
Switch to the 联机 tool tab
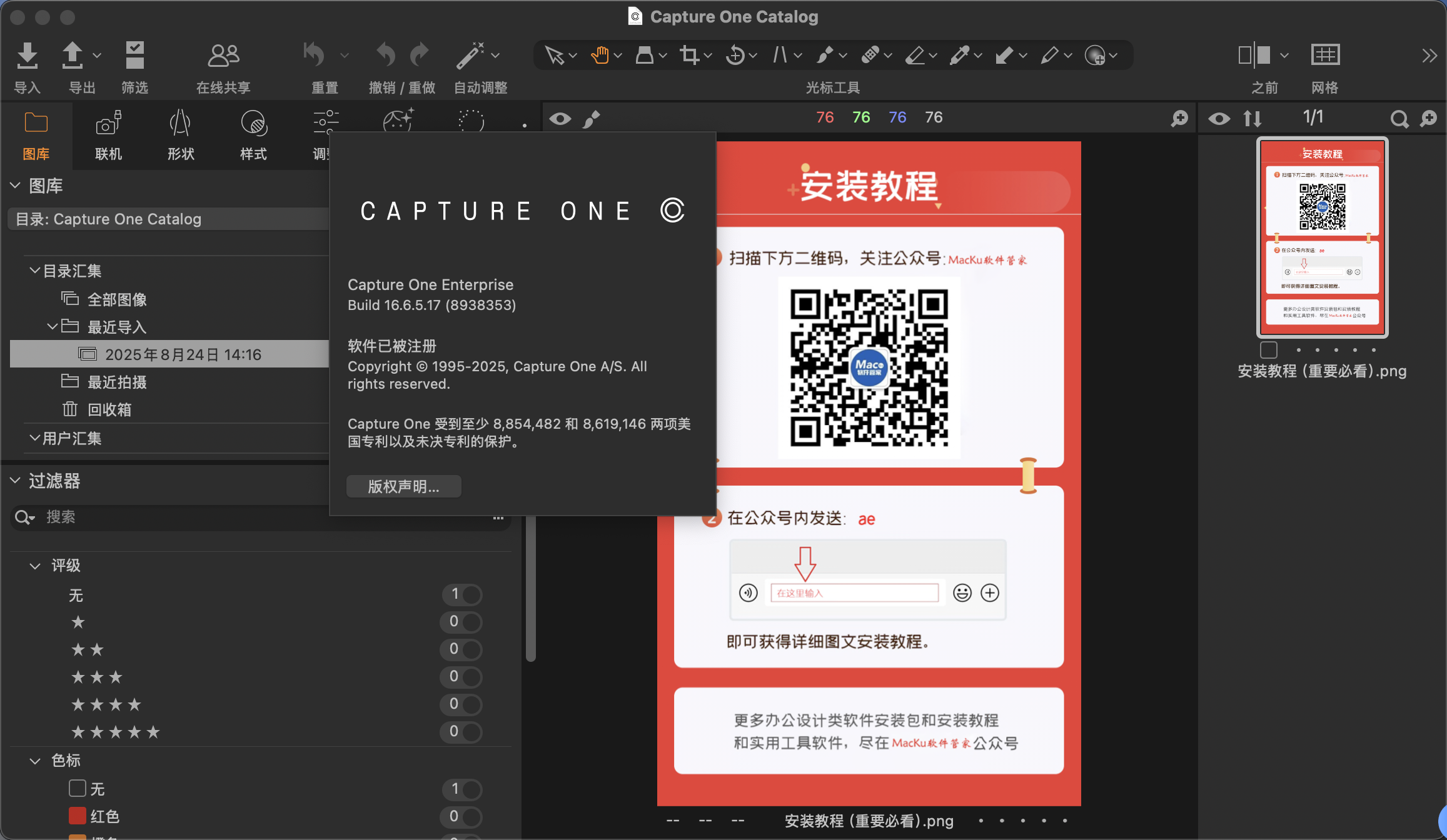[x=108, y=136]
